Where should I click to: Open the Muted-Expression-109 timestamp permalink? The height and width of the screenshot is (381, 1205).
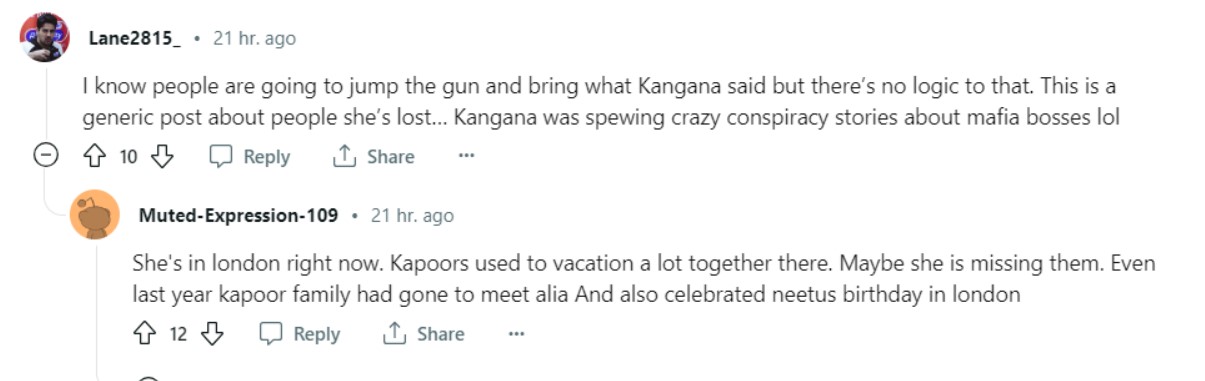click(412, 215)
